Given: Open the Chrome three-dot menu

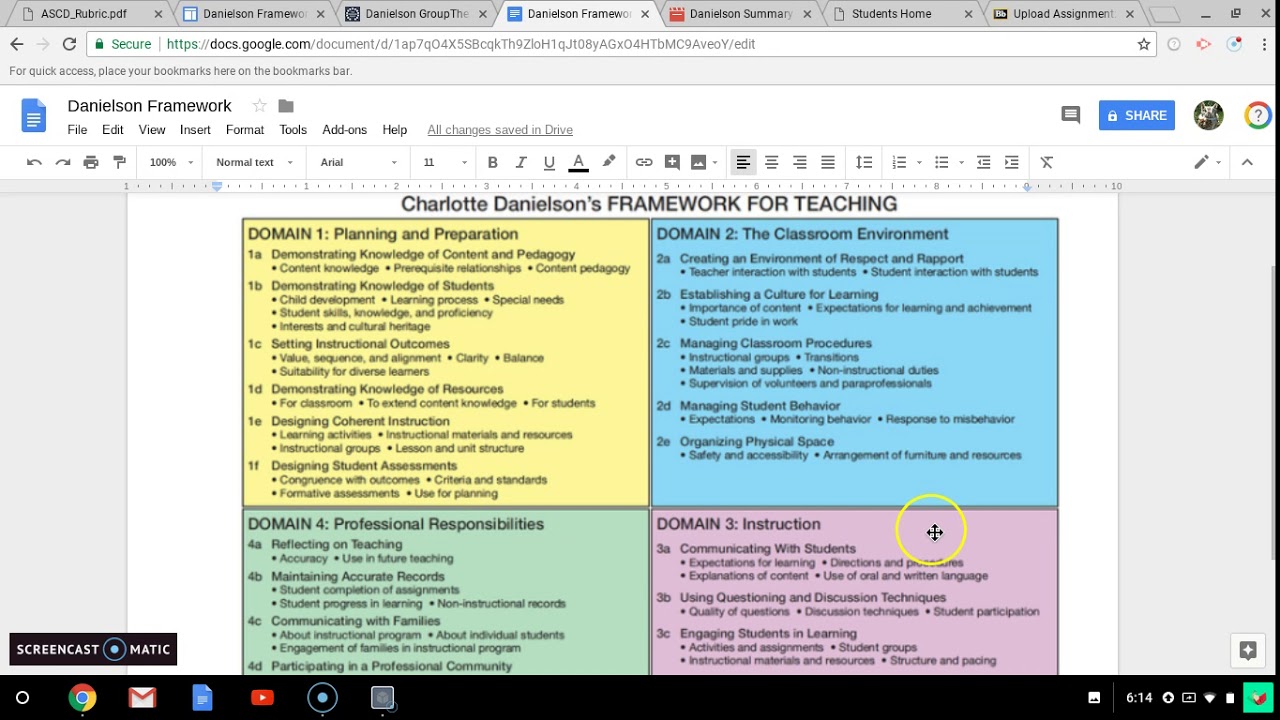Looking at the screenshot, I should pos(1264,44).
